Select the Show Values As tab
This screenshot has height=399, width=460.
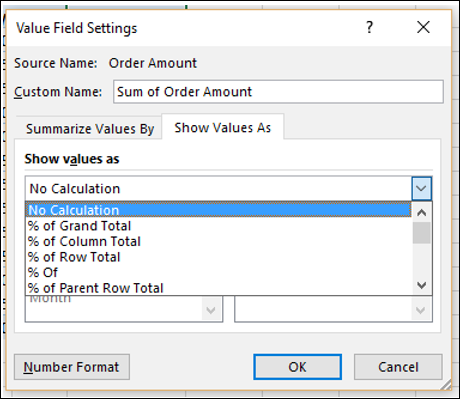point(223,127)
